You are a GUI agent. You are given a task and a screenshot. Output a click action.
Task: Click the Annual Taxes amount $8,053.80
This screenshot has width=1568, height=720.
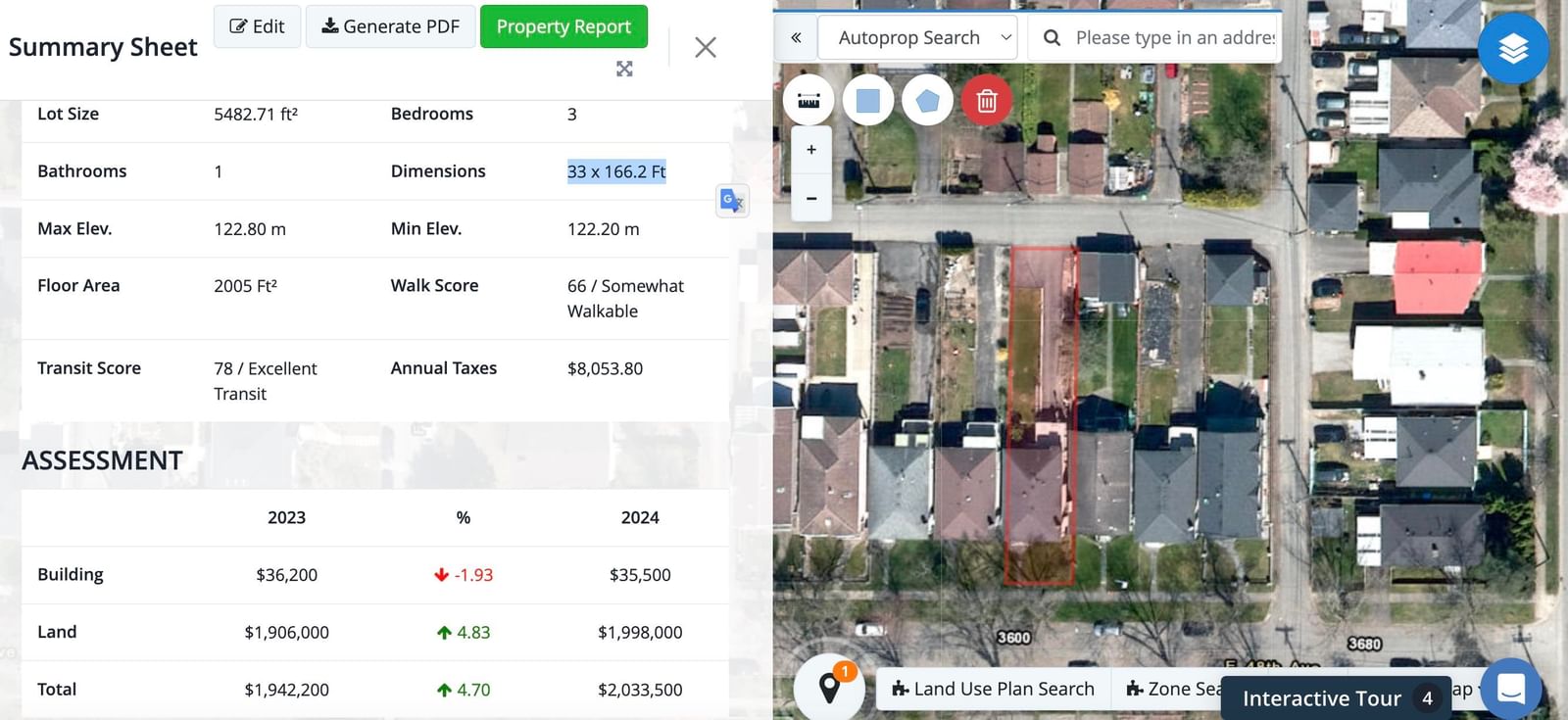[605, 368]
